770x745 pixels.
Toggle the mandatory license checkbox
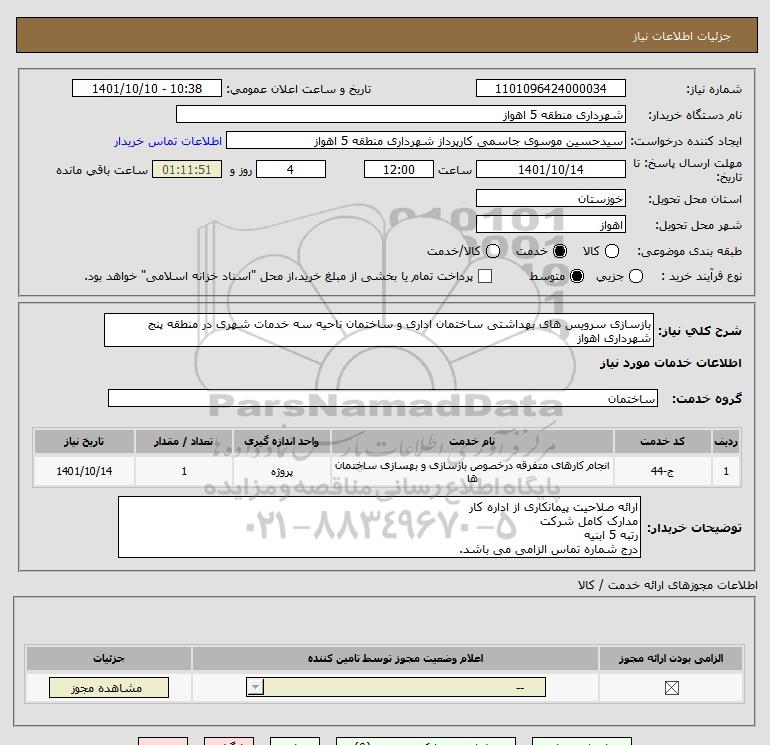[671, 688]
